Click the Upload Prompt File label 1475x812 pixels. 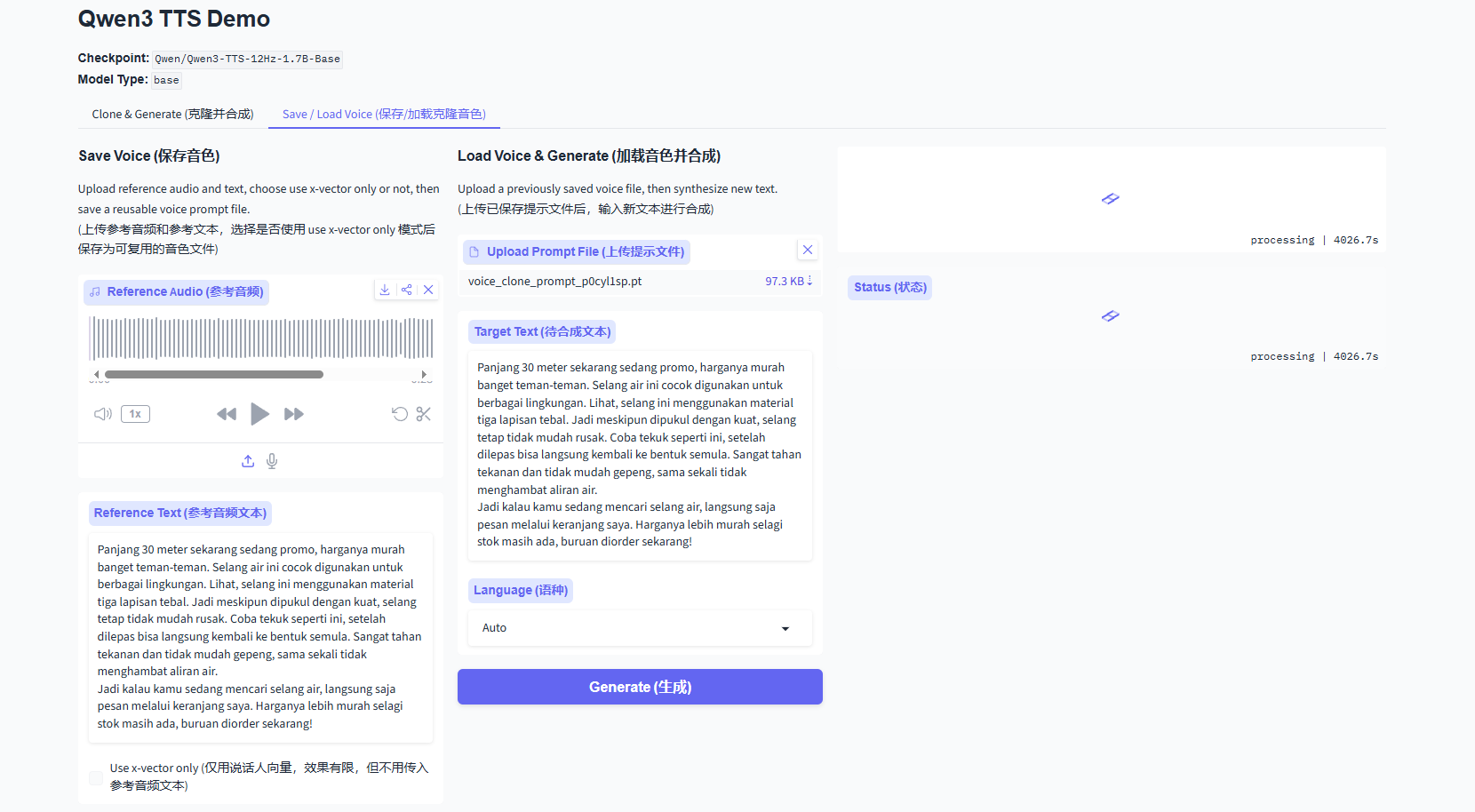(577, 252)
